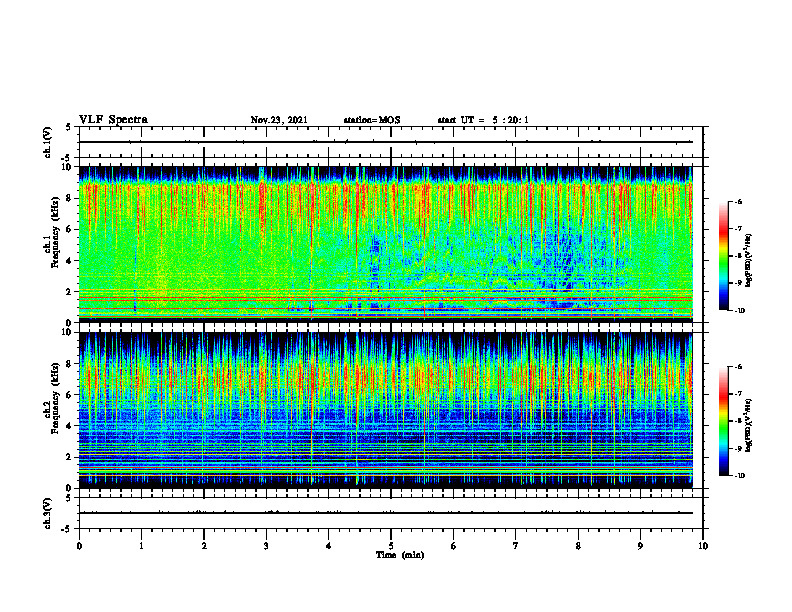Select the "start UT = 5 :20: 1" text
The image size is (792, 612).
click(483, 120)
